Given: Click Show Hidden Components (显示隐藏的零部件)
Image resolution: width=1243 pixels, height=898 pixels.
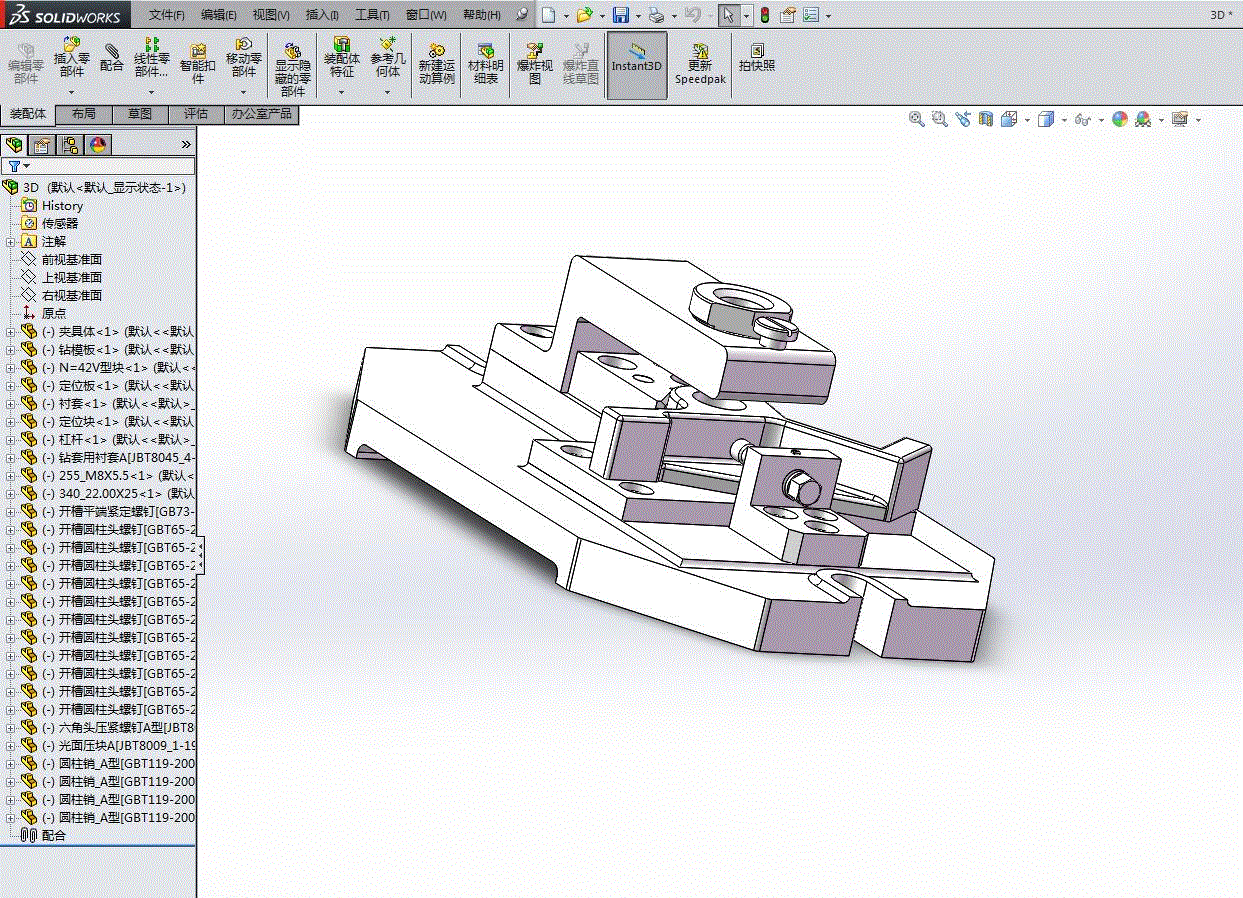Looking at the screenshot, I should coord(293,68).
